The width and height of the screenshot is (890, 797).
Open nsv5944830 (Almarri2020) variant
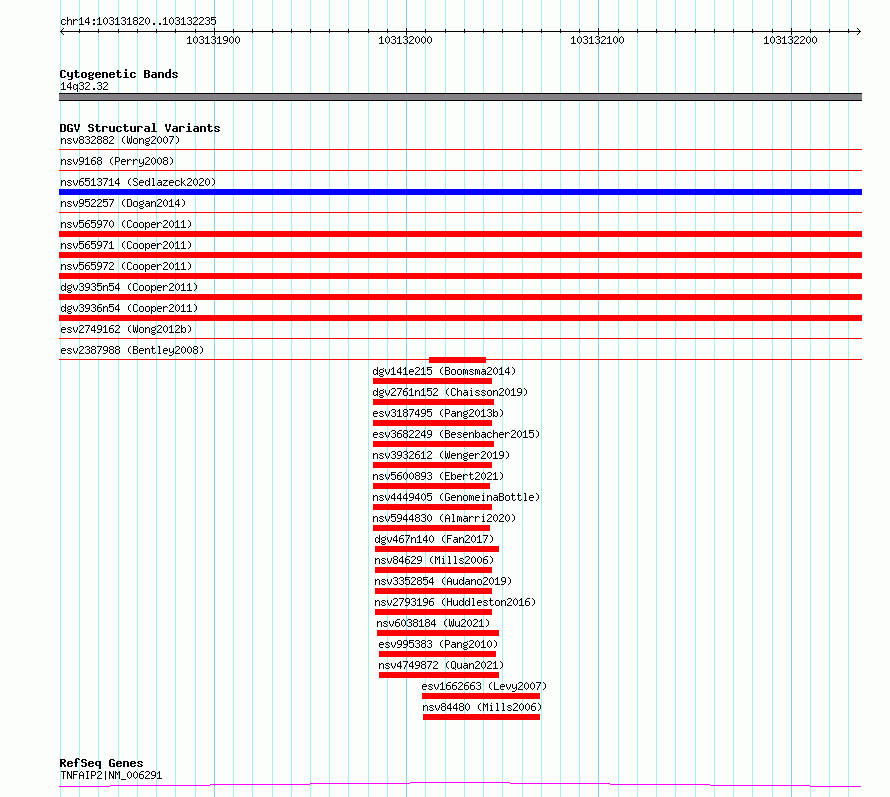pos(444,518)
